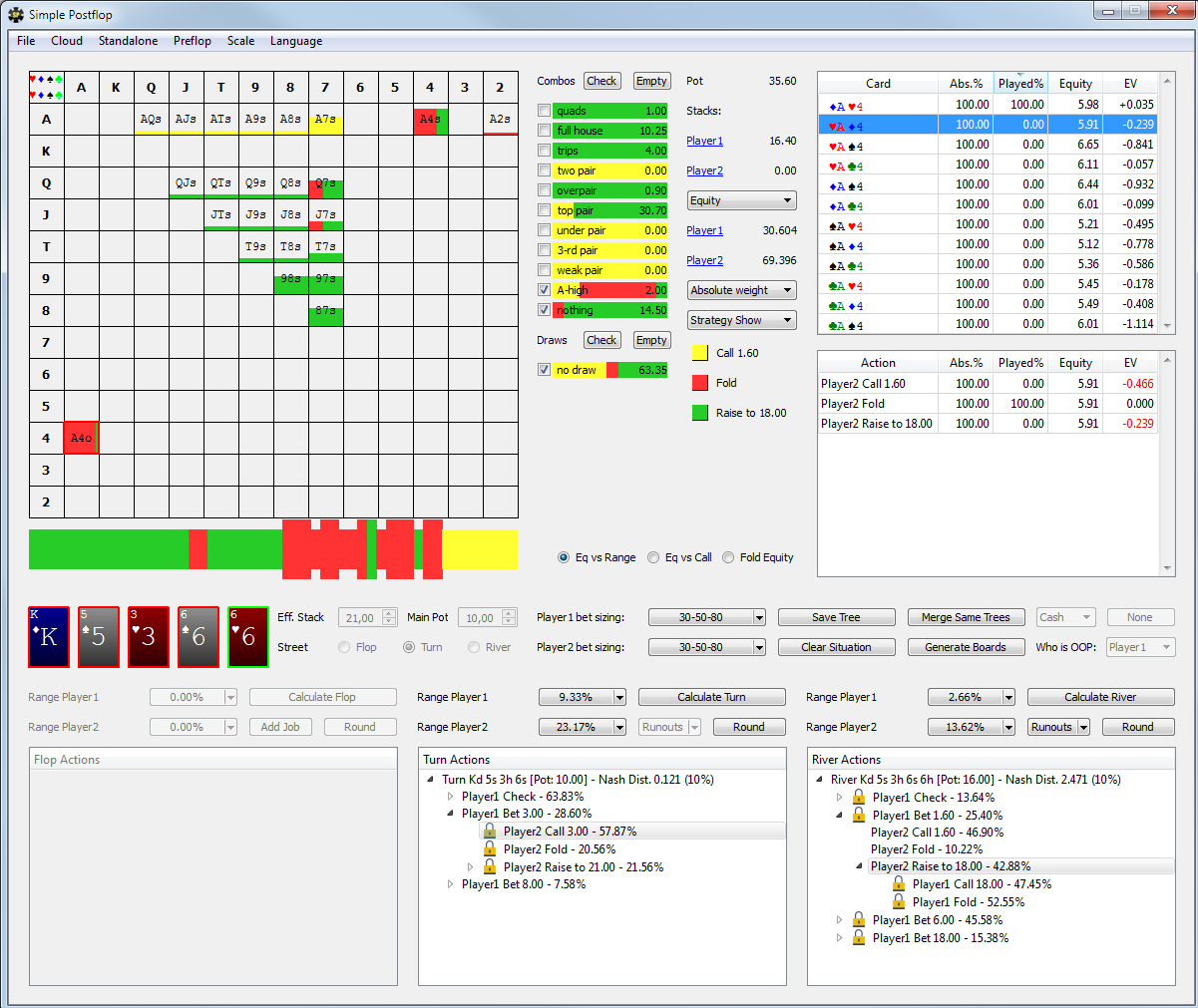Open the Standalone menu

click(128, 41)
